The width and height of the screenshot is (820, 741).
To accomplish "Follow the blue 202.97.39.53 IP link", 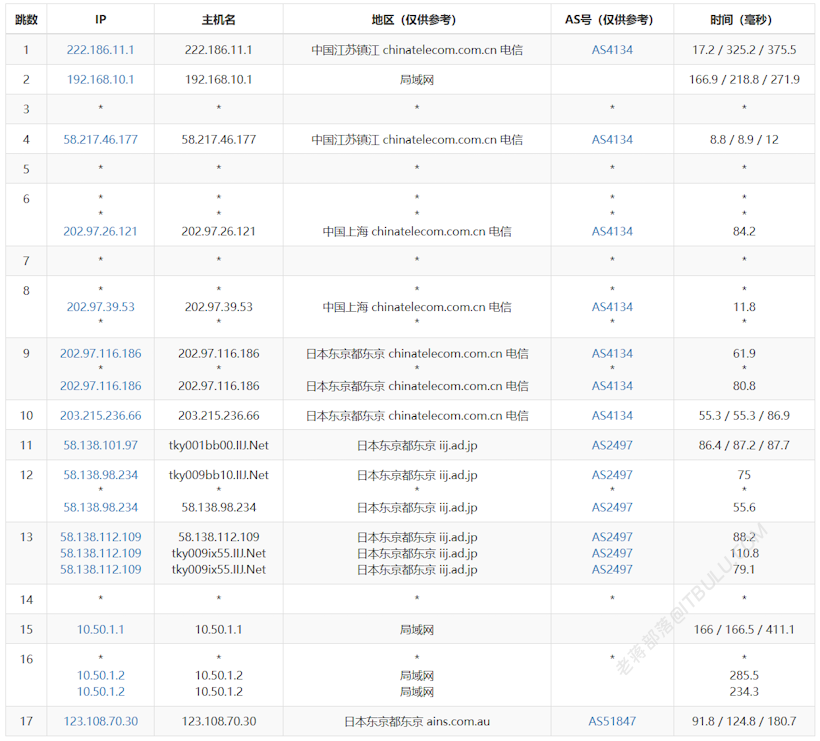I will (100, 306).
